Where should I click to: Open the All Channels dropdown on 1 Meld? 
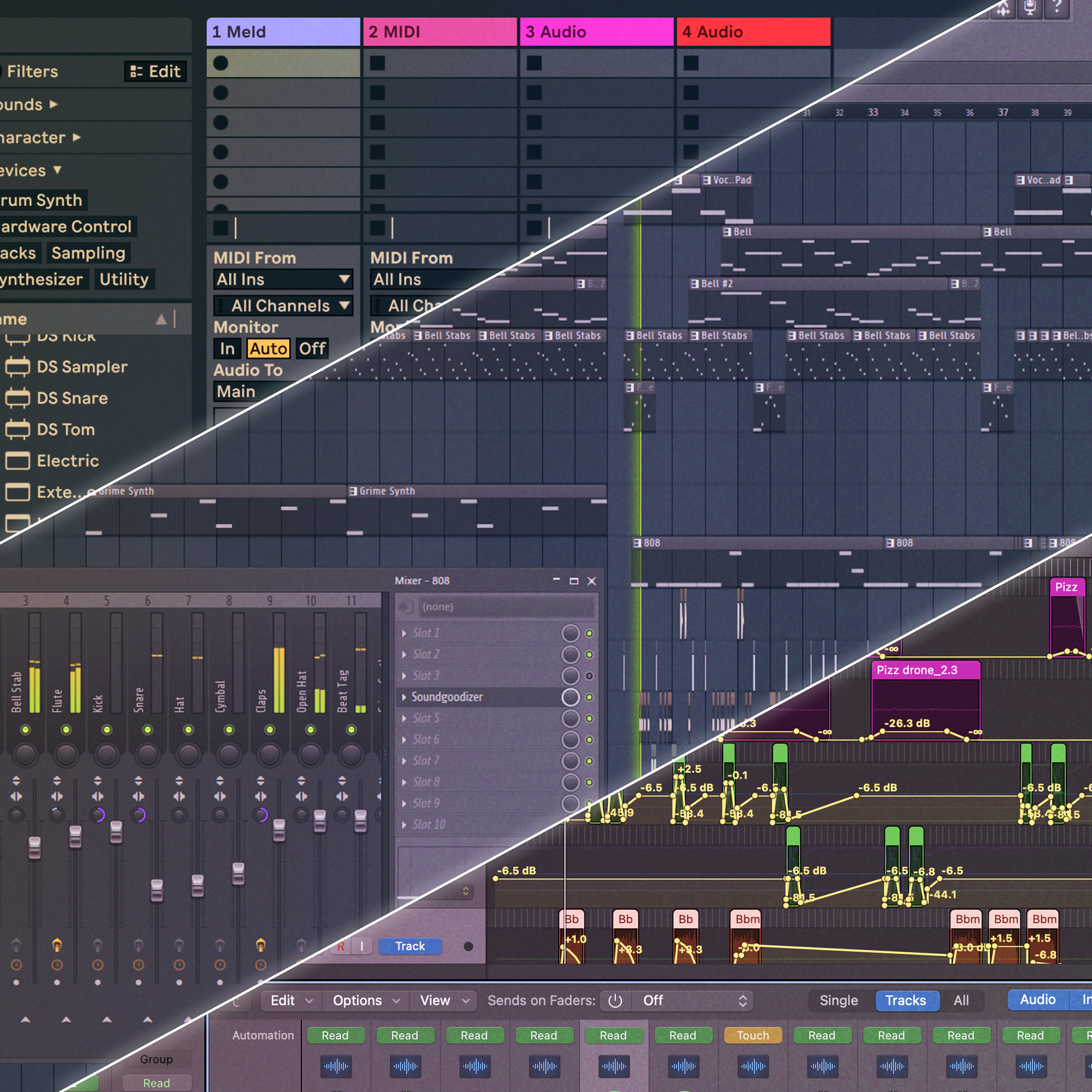pos(283,306)
